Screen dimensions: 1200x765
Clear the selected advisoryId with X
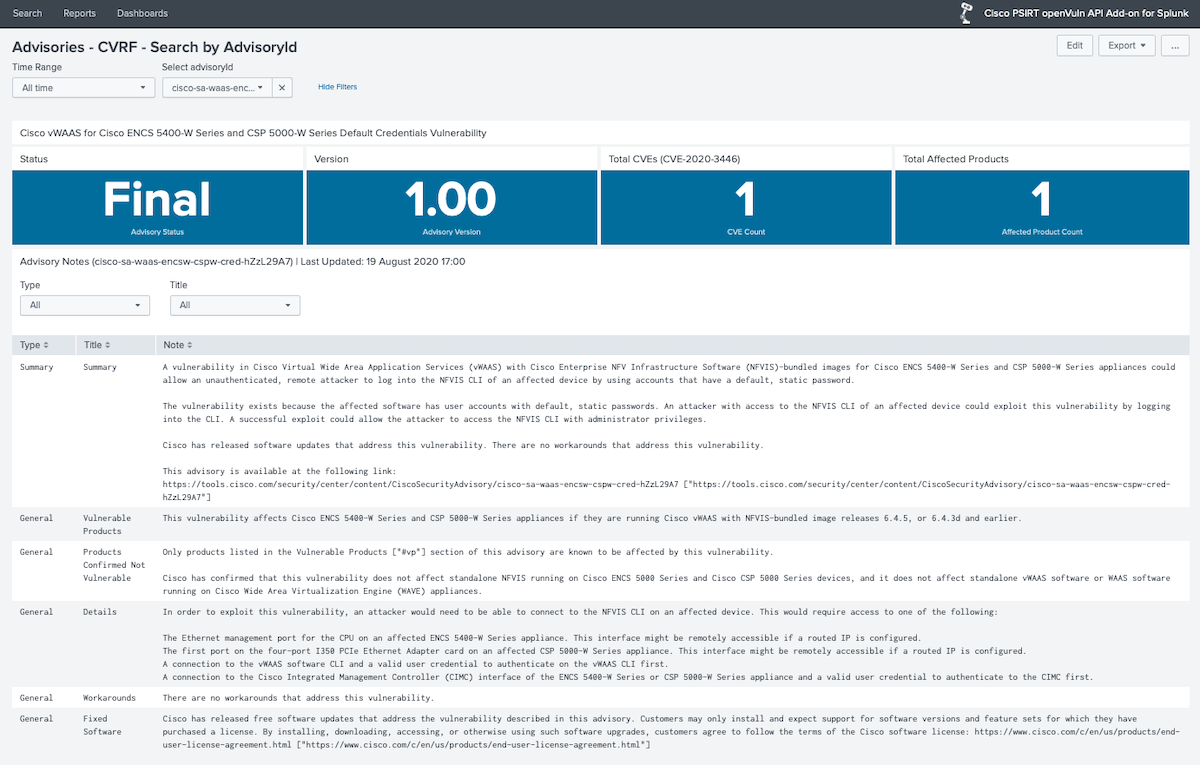click(x=282, y=88)
